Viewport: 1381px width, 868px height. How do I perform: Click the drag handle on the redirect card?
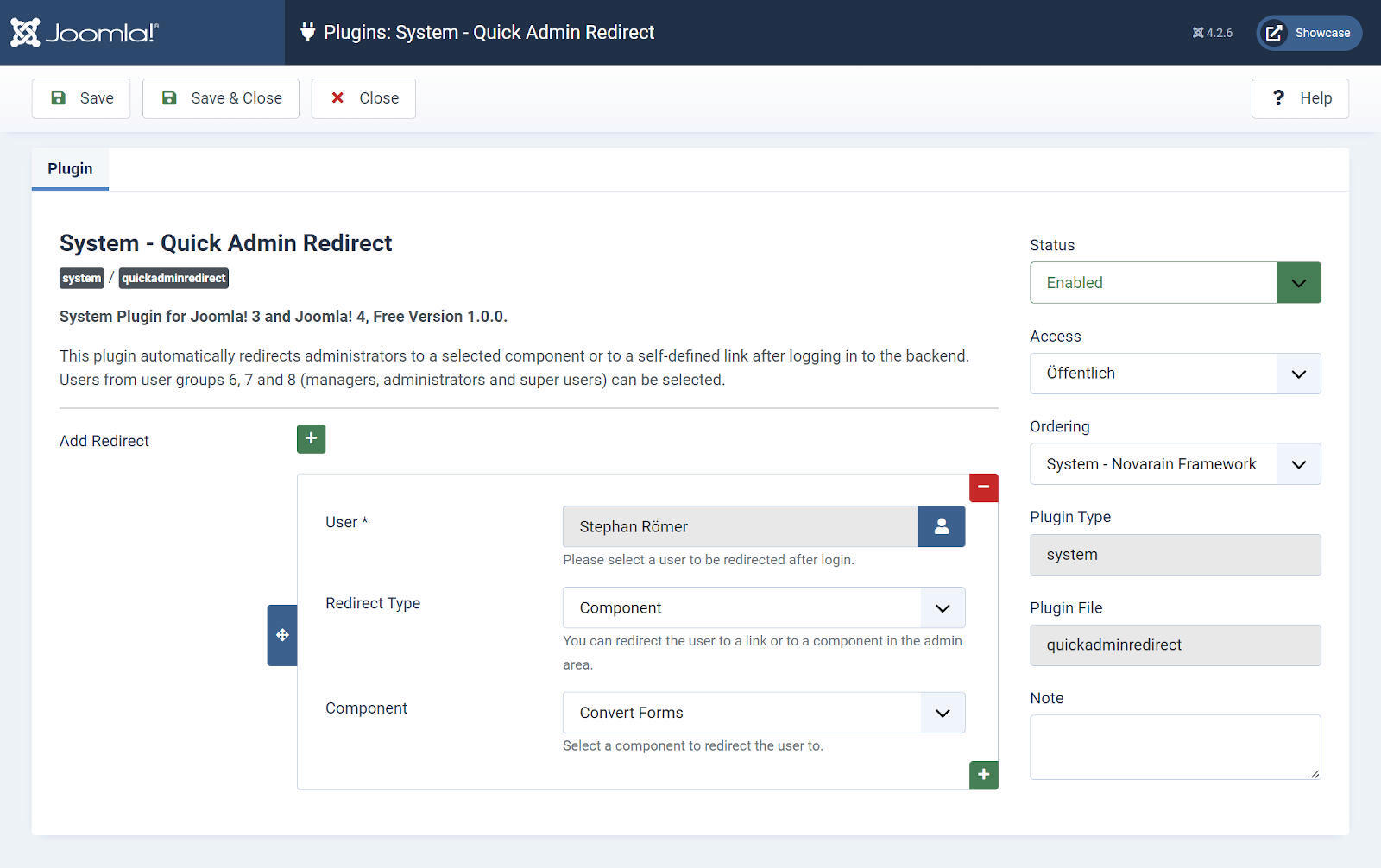click(x=282, y=635)
